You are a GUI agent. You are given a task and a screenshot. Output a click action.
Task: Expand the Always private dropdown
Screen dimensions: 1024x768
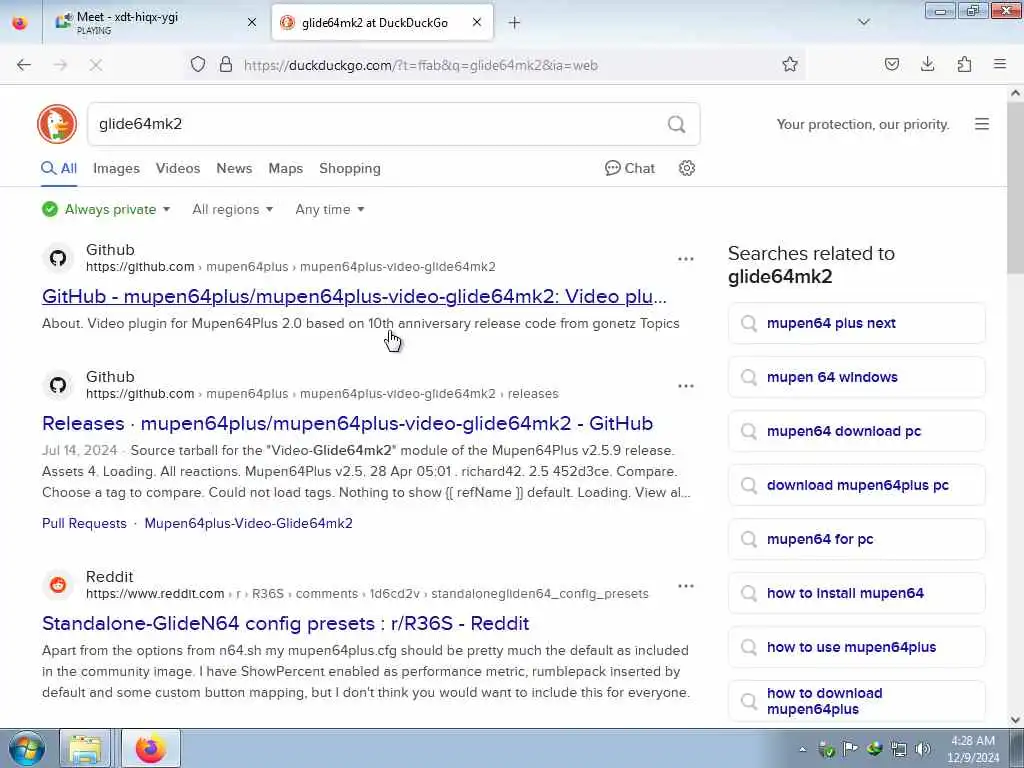pos(106,209)
